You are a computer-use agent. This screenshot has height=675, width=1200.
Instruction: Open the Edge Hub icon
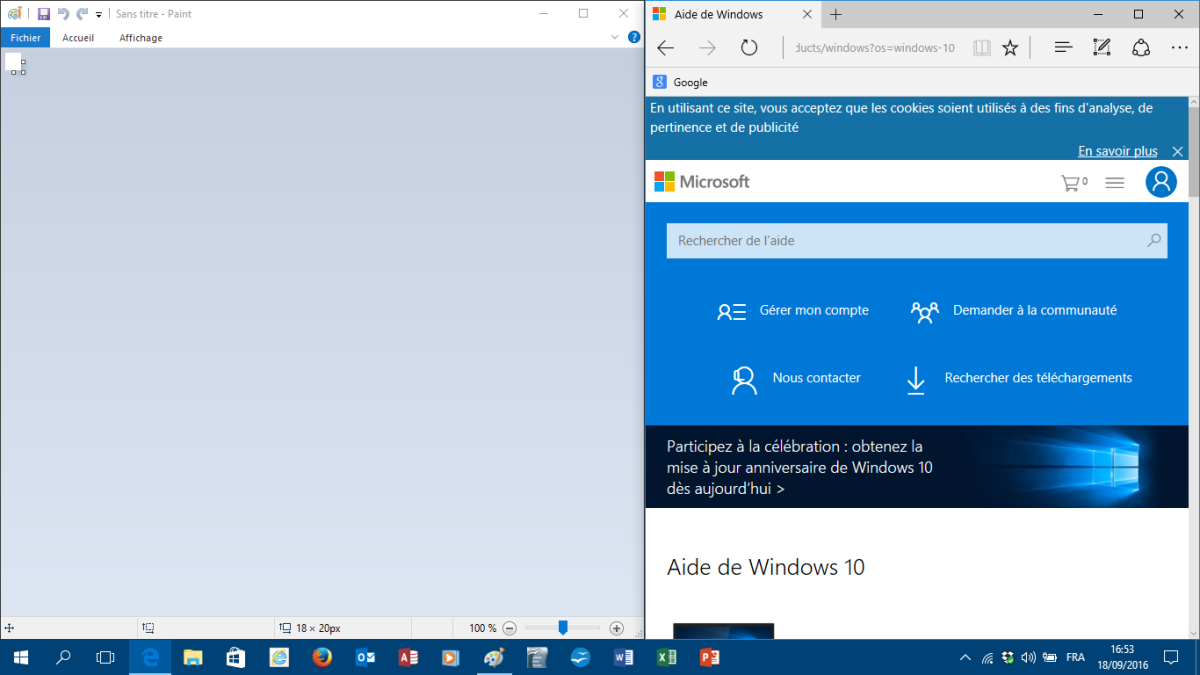click(1063, 48)
